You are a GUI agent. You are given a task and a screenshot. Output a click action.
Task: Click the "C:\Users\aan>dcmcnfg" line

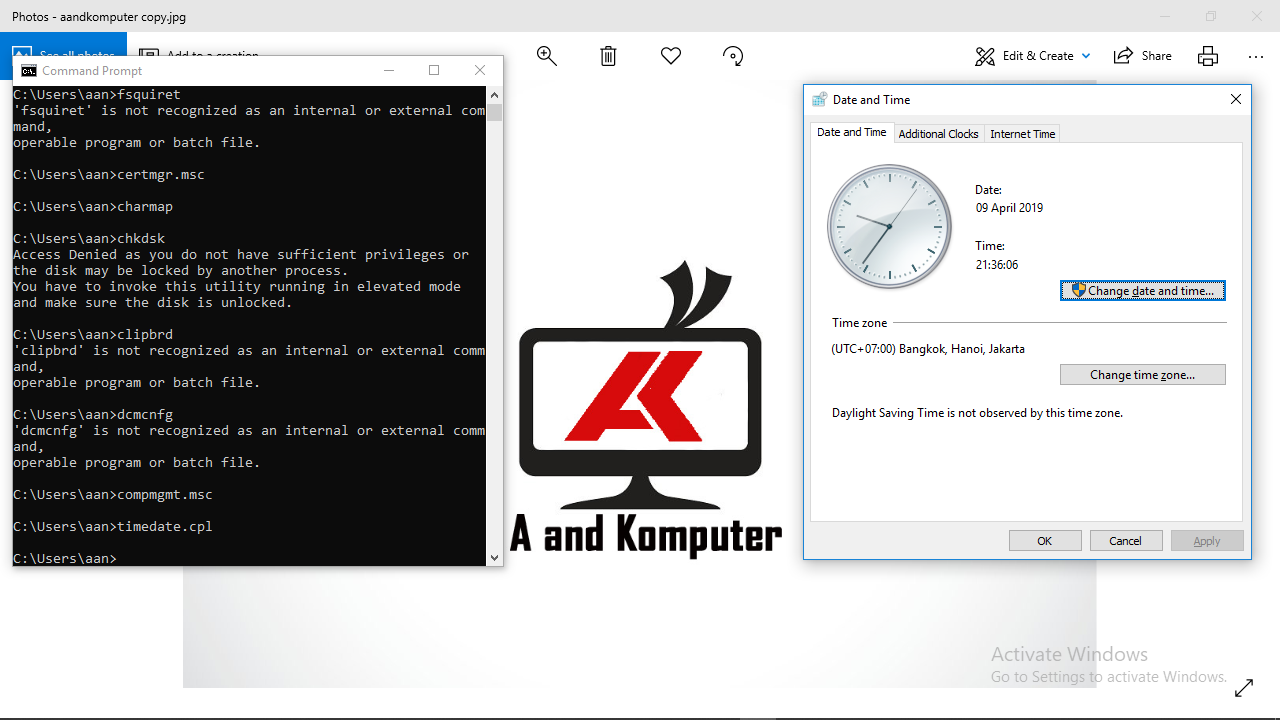[x=93, y=414]
